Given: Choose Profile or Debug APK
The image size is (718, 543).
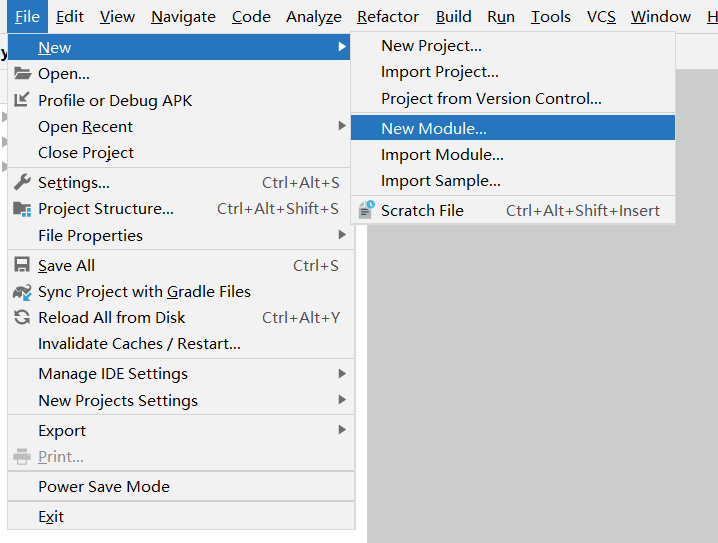Looking at the screenshot, I should (x=179, y=100).
